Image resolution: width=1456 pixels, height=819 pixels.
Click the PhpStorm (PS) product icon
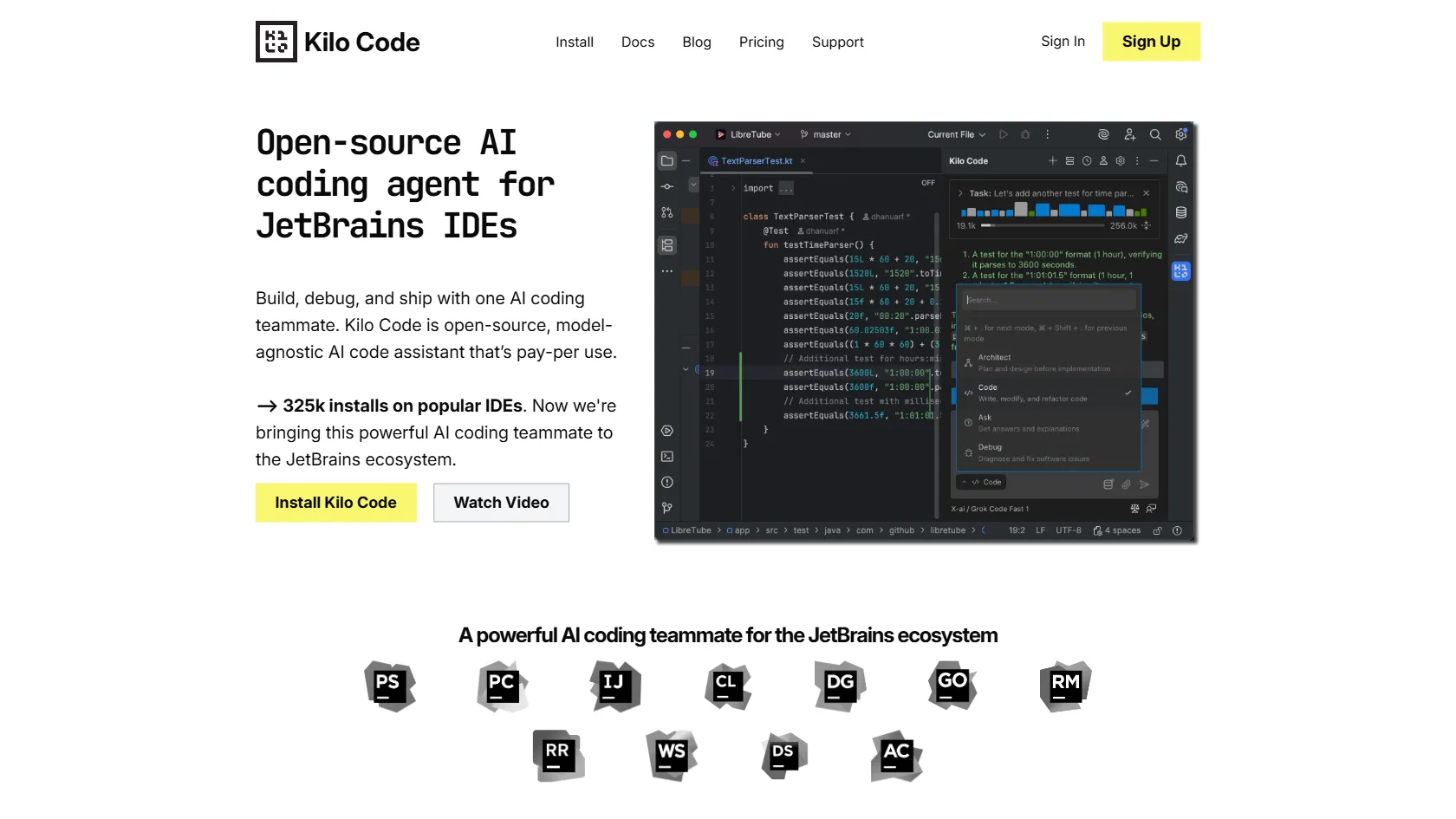click(389, 686)
